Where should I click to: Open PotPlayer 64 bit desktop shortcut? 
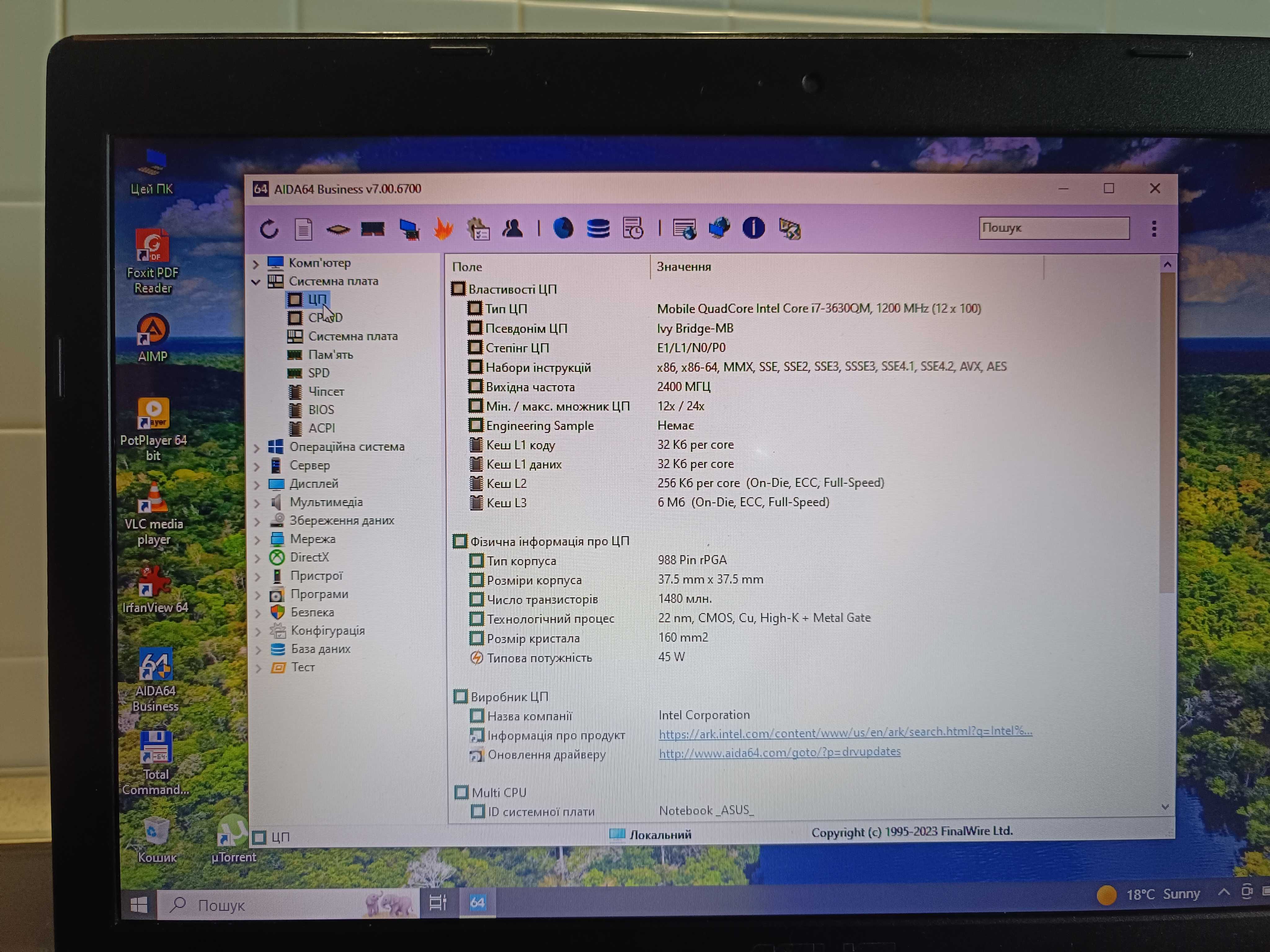[x=153, y=430]
